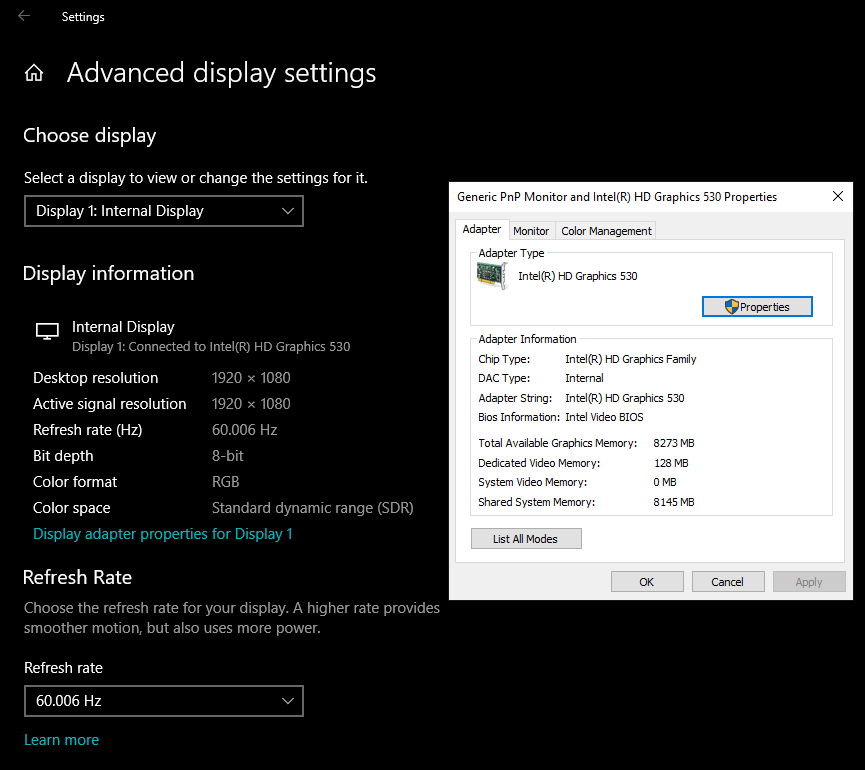Screen dimensions: 865x770
Task: Click the adapter Properties button
Action: pos(757,307)
